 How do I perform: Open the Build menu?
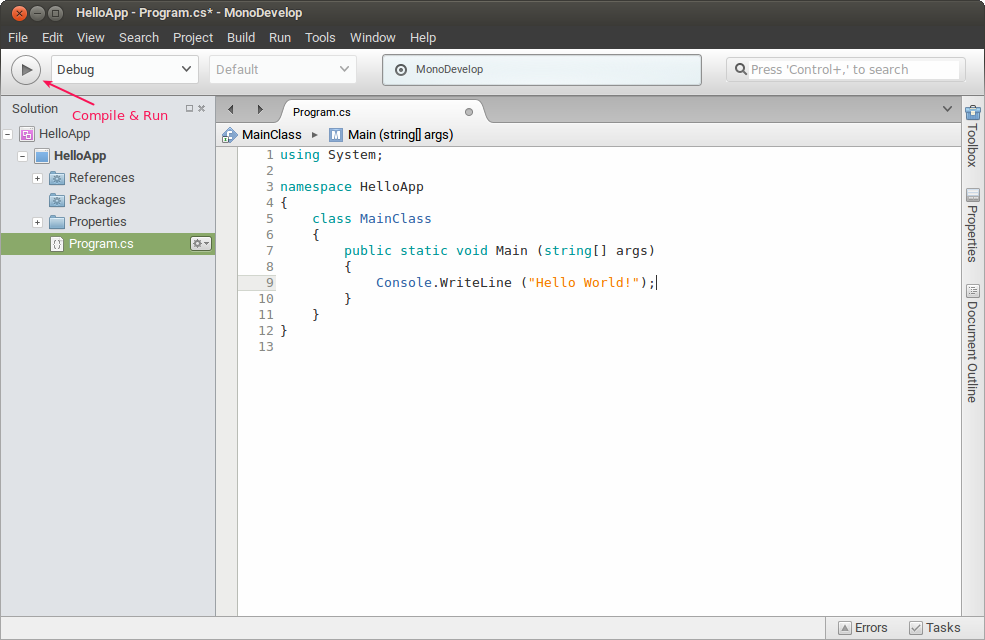tap(240, 37)
